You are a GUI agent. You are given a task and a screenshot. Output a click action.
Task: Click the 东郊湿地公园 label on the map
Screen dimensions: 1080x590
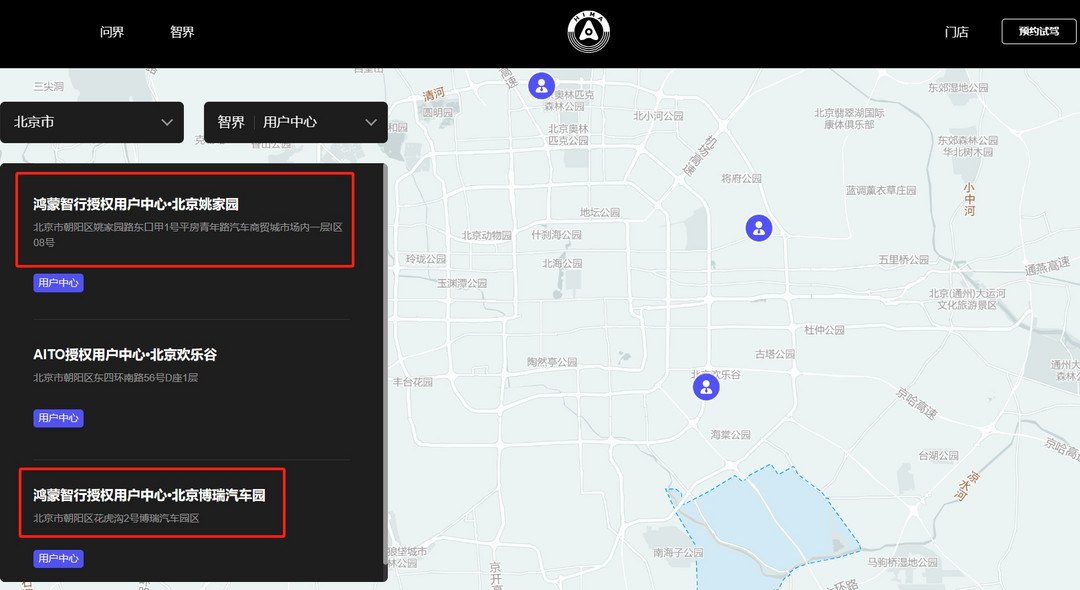click(958, 87)
